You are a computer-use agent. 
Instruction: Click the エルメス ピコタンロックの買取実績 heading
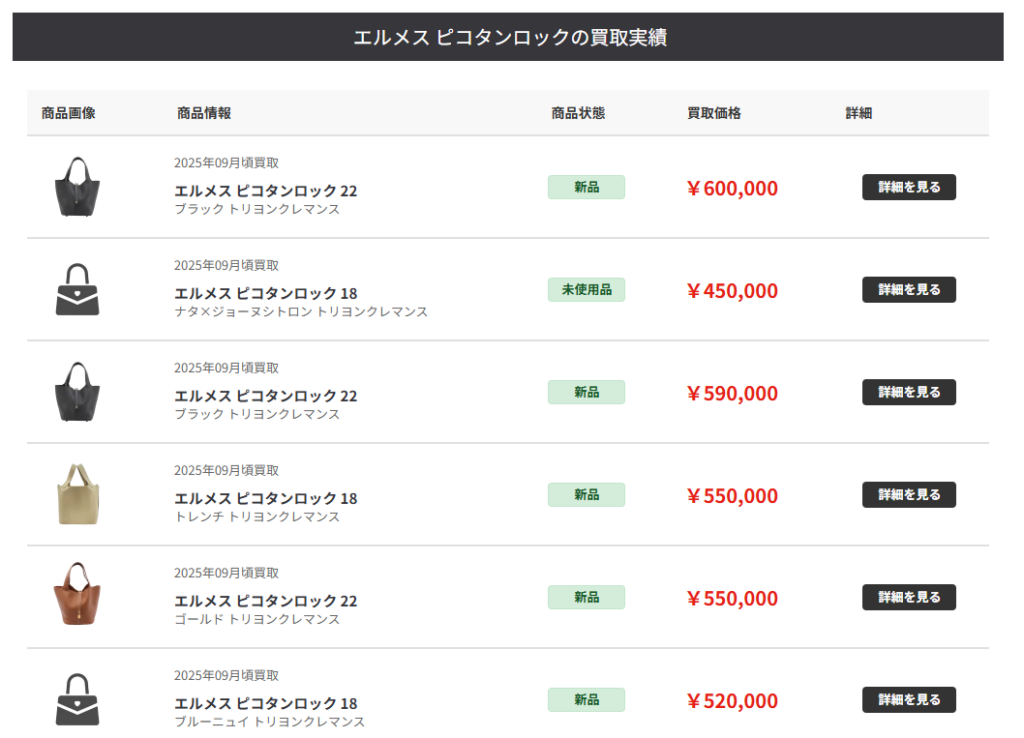click(510, 38)
